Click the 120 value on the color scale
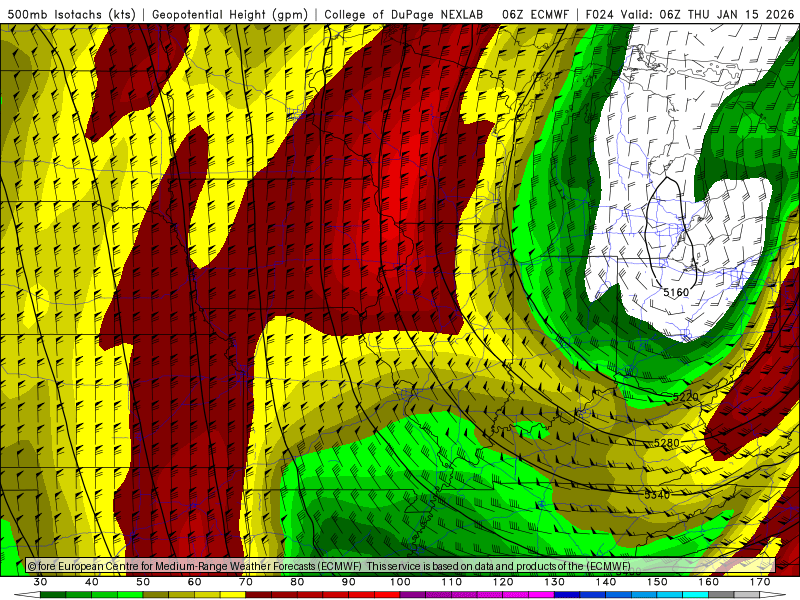The image size is (800, 600). pyautogui.click(x=503, y=582)
